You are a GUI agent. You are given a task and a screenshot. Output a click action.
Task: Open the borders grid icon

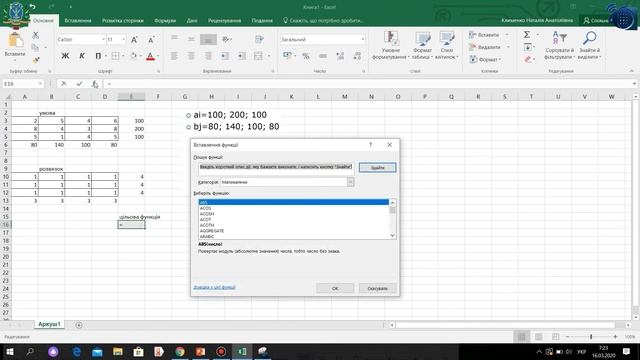click(x=116, y=56)
